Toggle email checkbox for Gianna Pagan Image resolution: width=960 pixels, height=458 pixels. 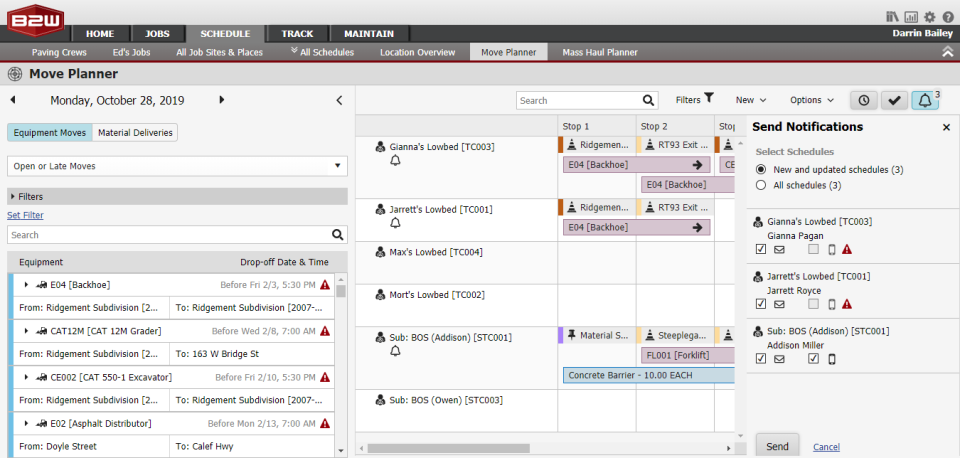point(761,249)
